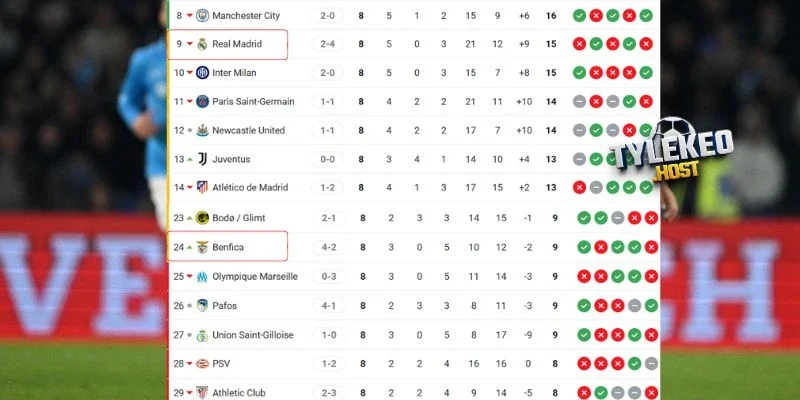
Task: Open the Pafos team link
Action: coord(226,306)
